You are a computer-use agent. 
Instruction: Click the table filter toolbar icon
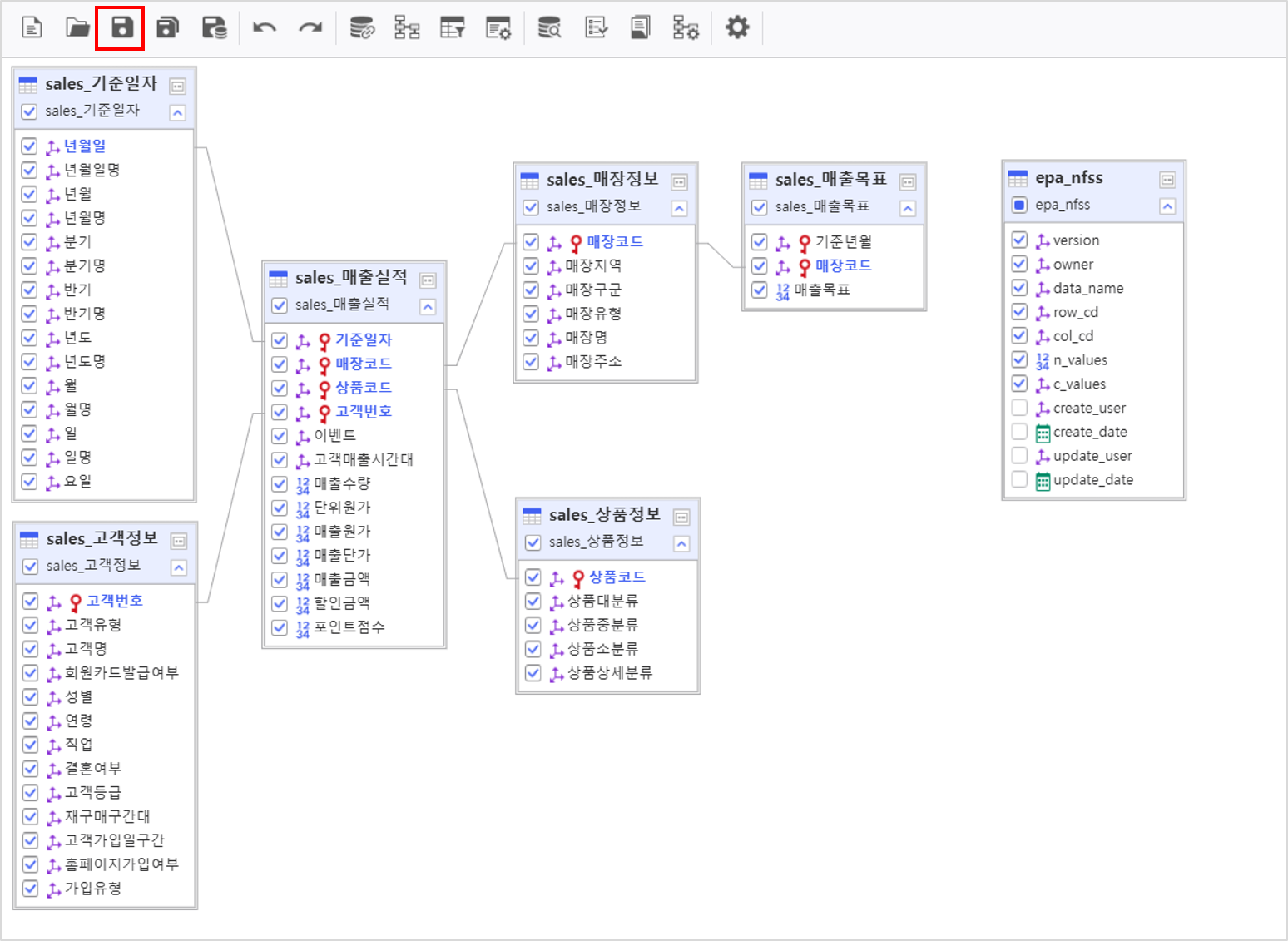pos(453,27)
